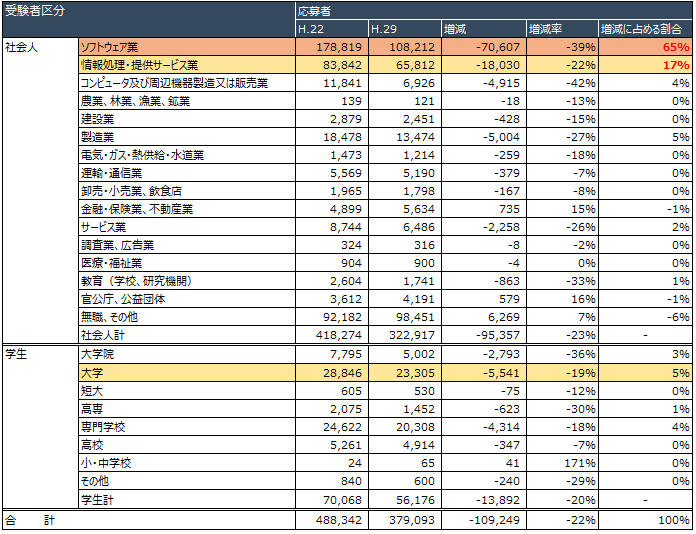Click the 卸売・小売業、飲食店 label
The height and width of the screenshot is (534, 696).
coord(131,191)
